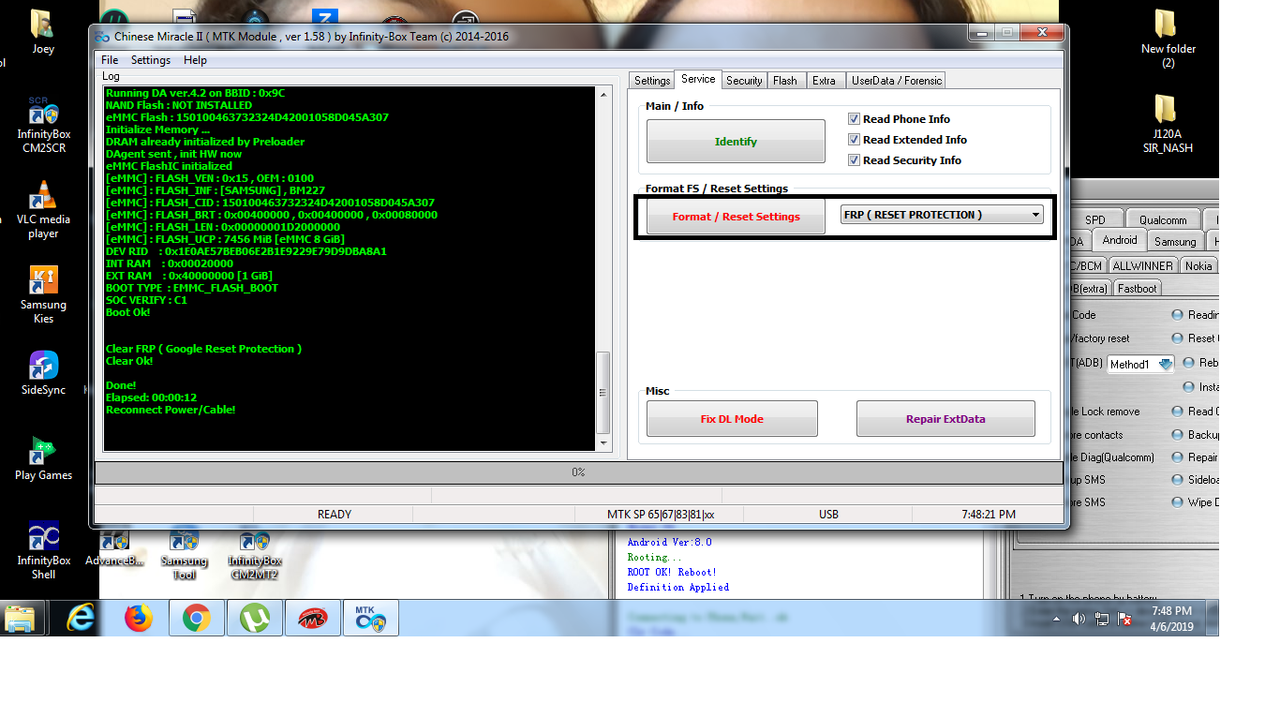Select the Backup radio button in background window
Image resolution: width=1280 pixels, height=720 pixels.
(x=1177, y=435)
